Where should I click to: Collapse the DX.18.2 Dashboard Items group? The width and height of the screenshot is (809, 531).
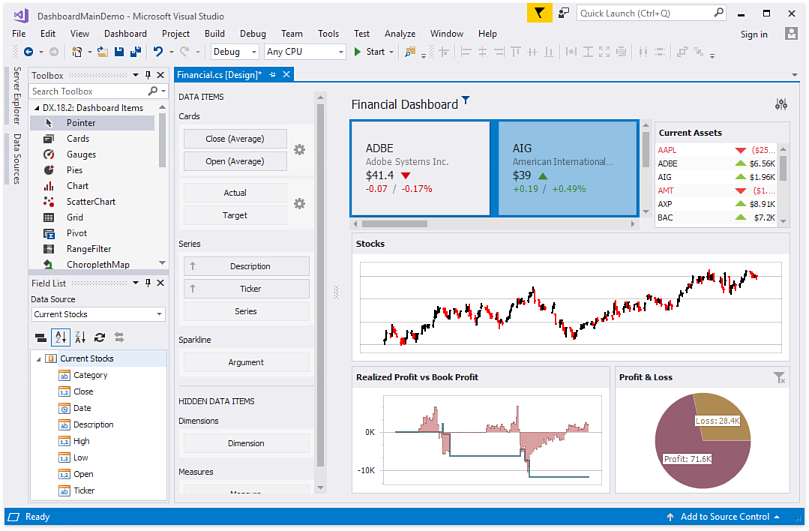(x=37, y=108)
